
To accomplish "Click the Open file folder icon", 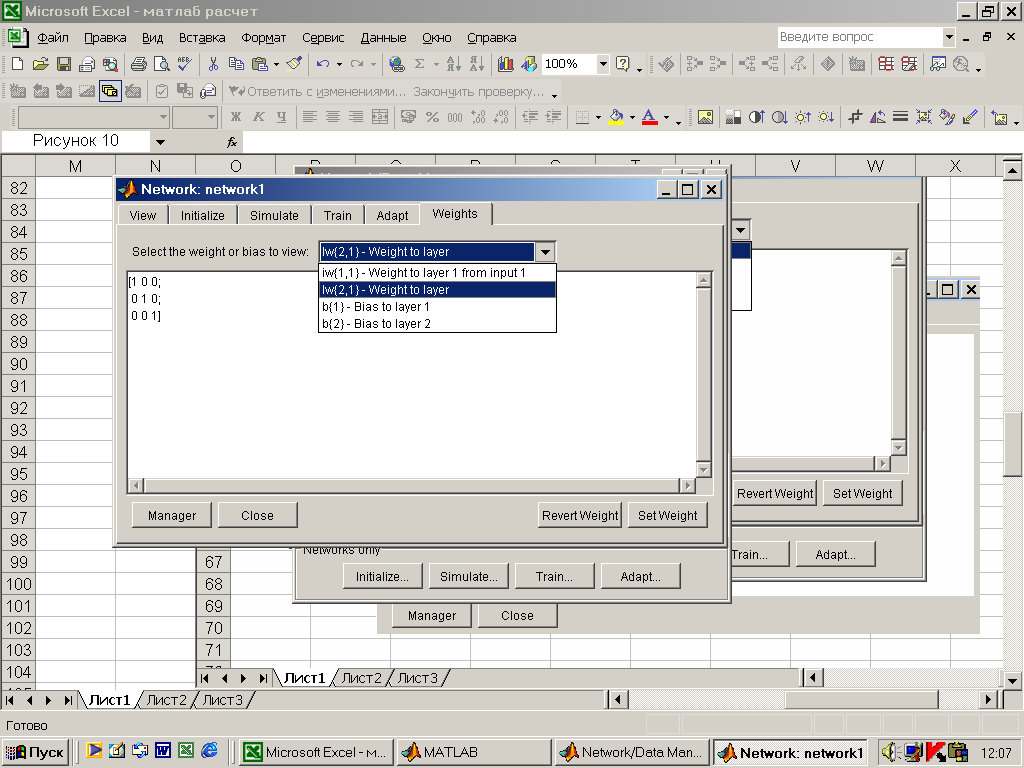I will click(40, 63).
